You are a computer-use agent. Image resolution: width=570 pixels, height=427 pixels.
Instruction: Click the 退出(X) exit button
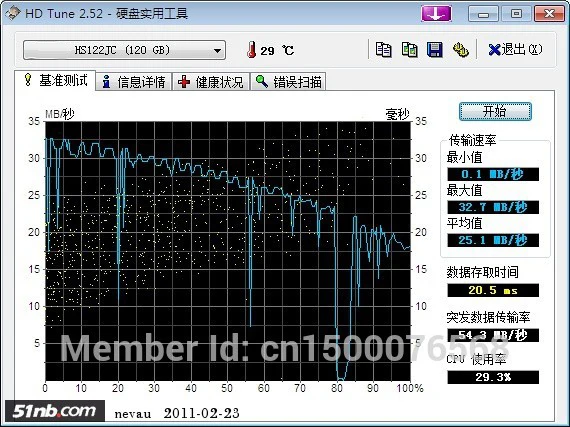click(516, 49)
